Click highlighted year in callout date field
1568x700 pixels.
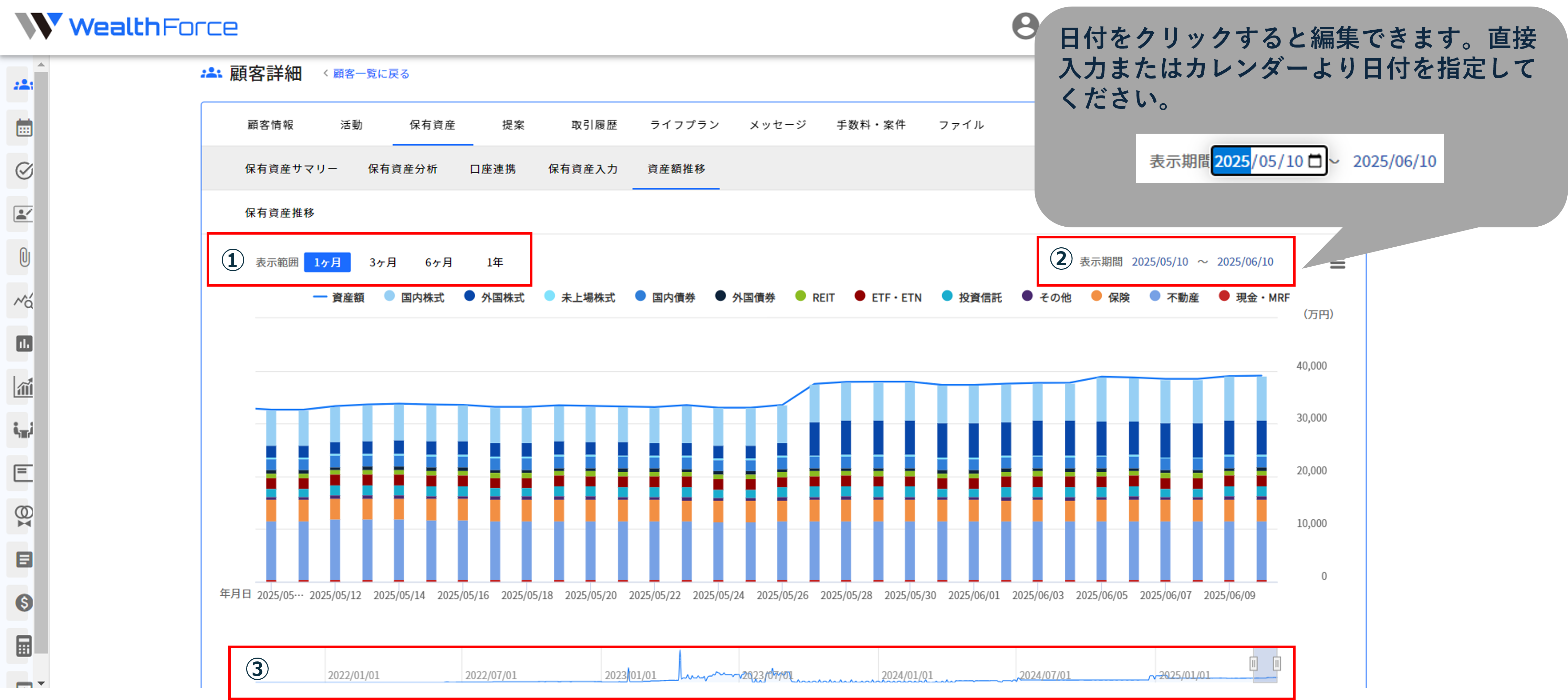[x=1232, y=161]
